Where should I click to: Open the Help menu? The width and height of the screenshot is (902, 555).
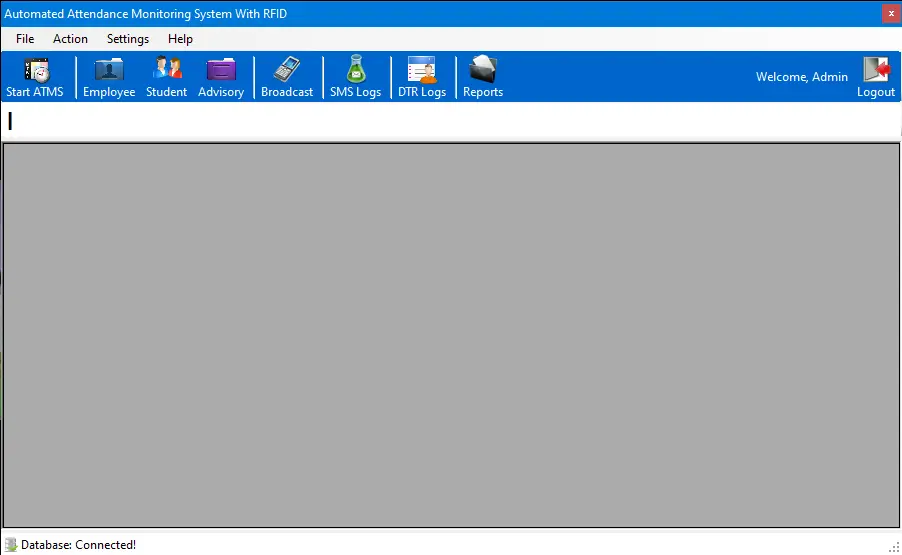click(180, 39)
